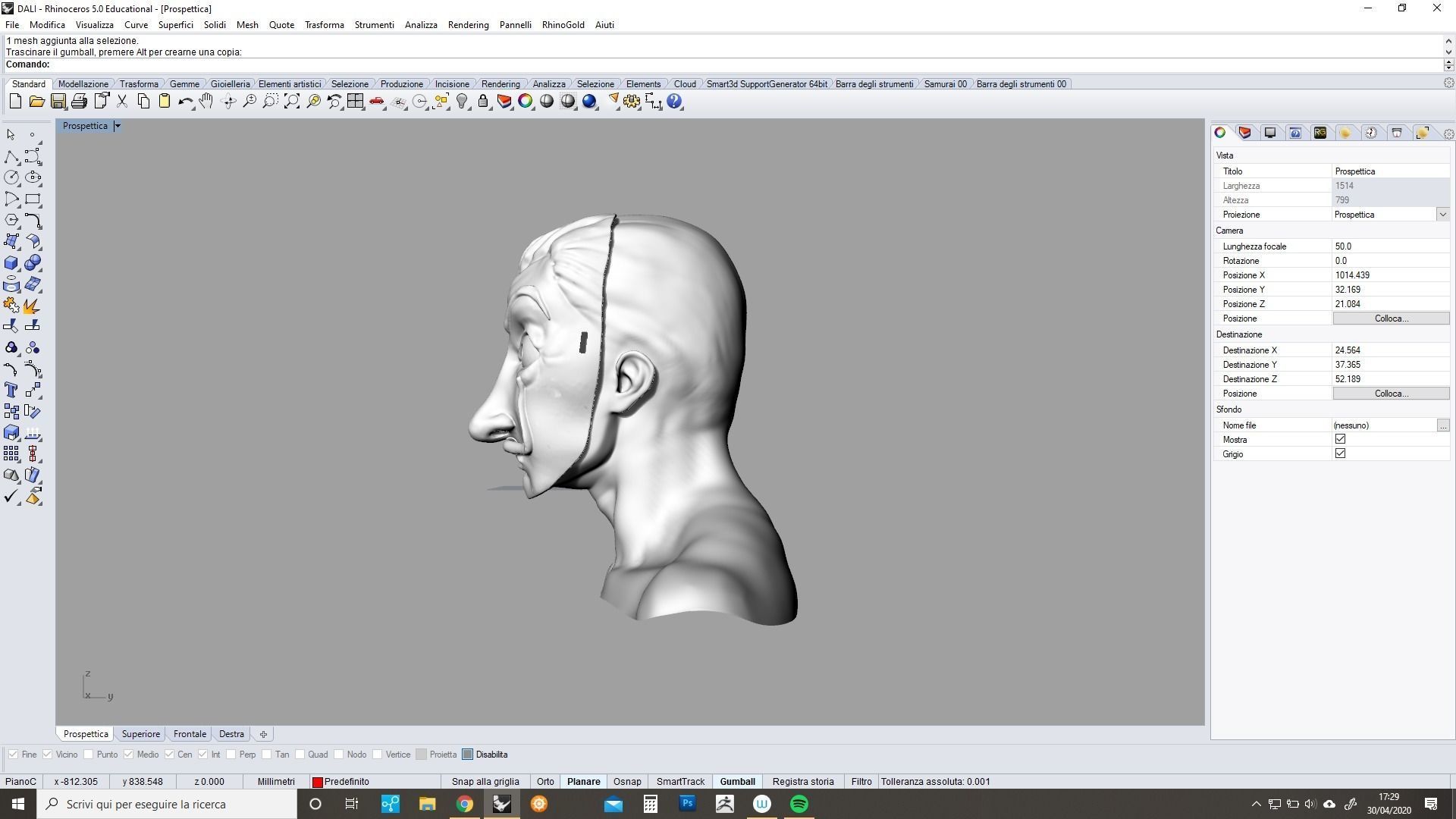Click the camera Posizione Colloca button
The image size is (1456, 819).
point(1391,318)
